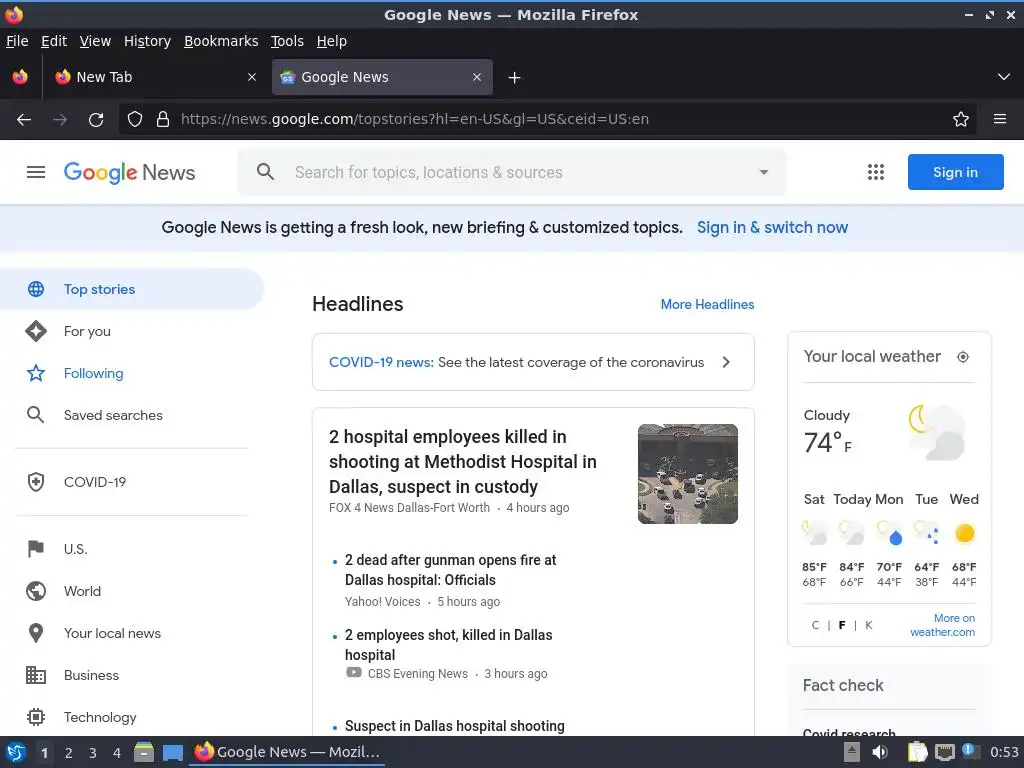Open the COVID-19 coverage chevron arrow
1024x768 pixels.
tap(726, 362)
